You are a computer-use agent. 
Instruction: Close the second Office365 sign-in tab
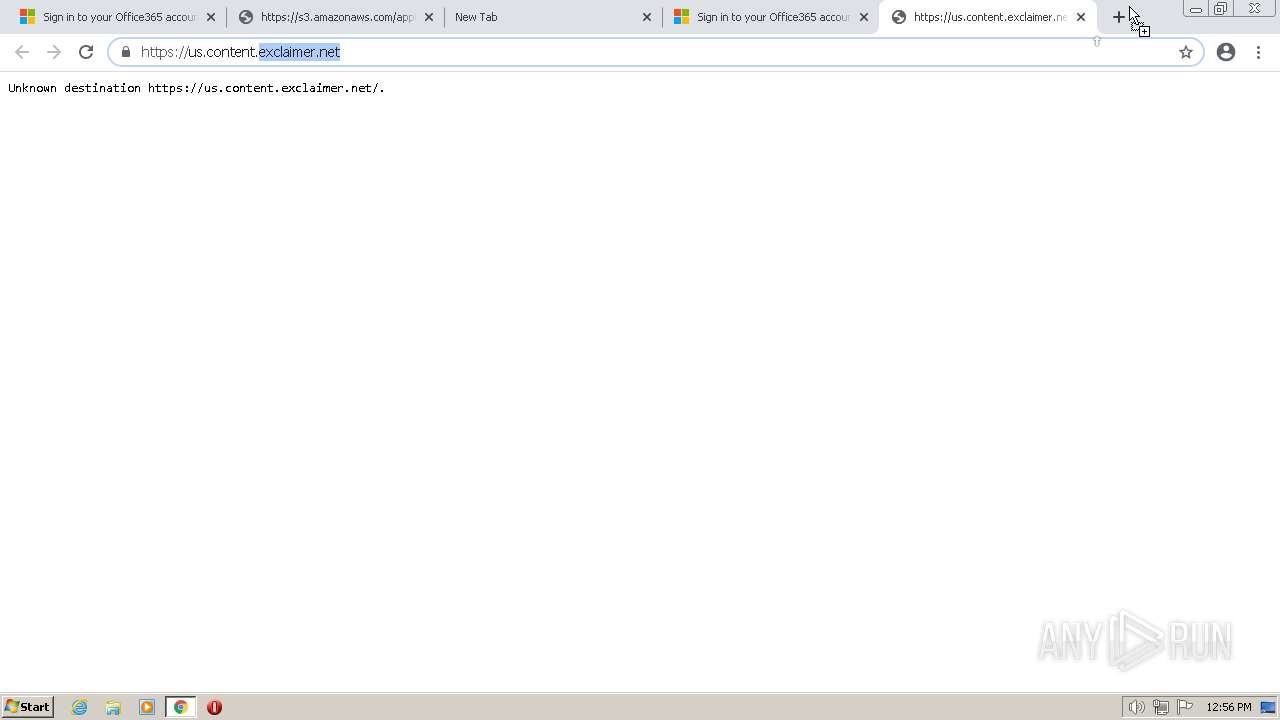[864, 17]
